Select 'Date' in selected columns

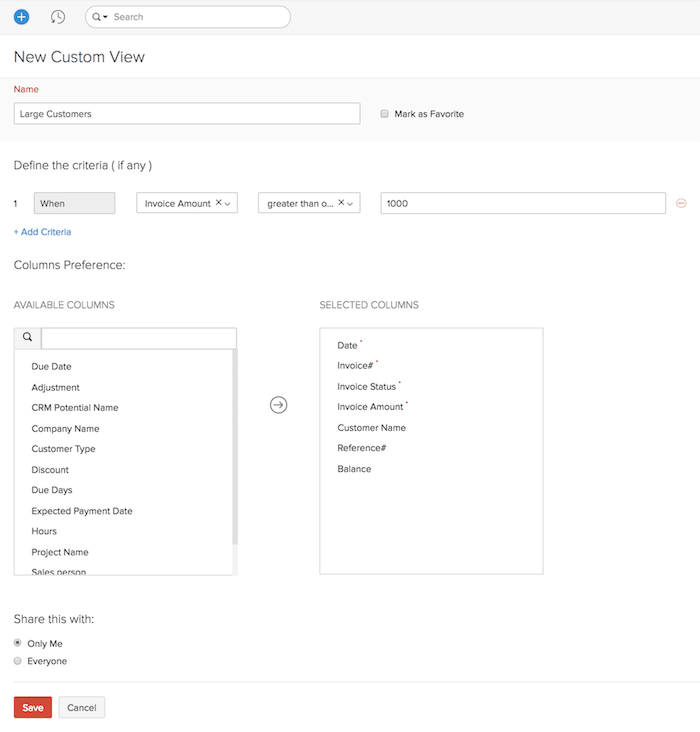(x=347, y=345)
